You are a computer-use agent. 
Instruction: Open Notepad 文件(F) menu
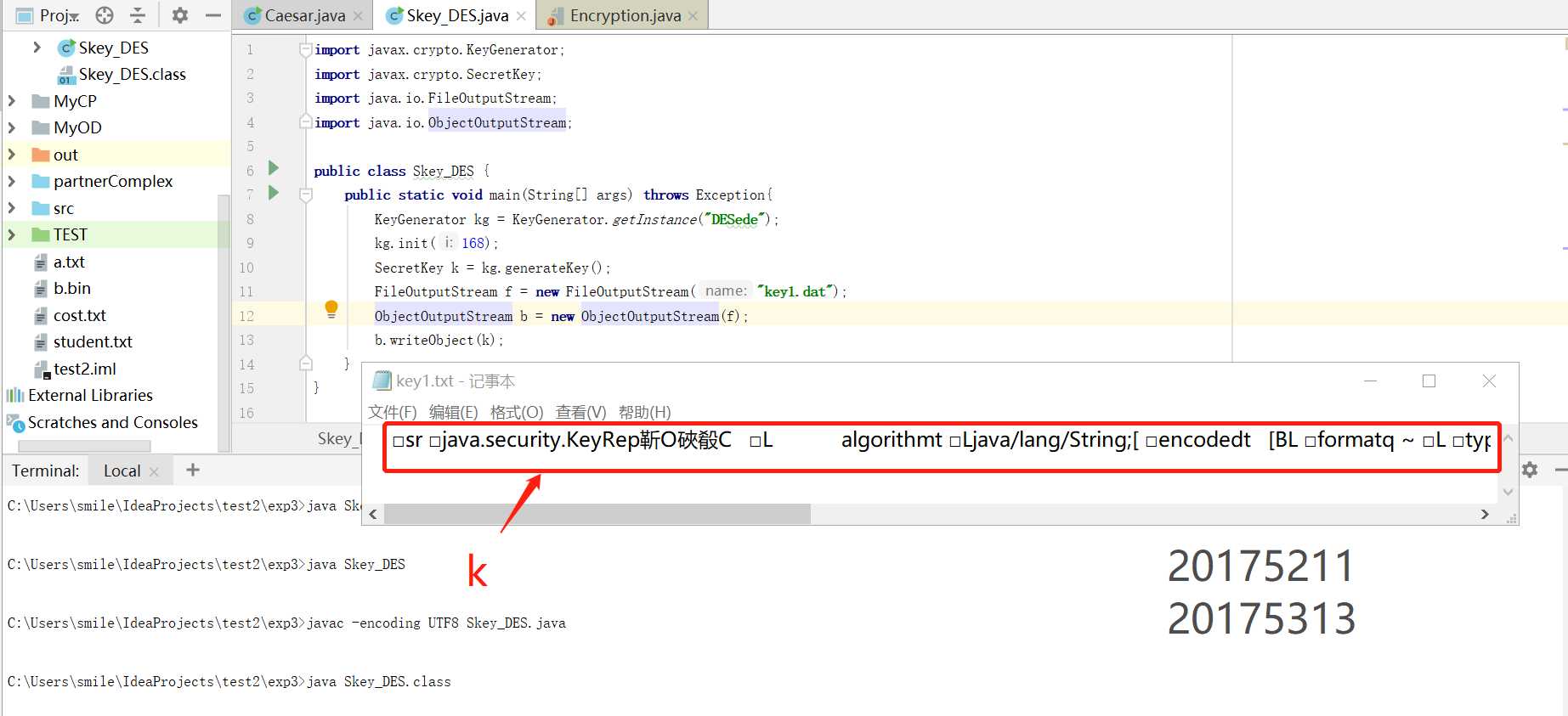click(393, 413)
